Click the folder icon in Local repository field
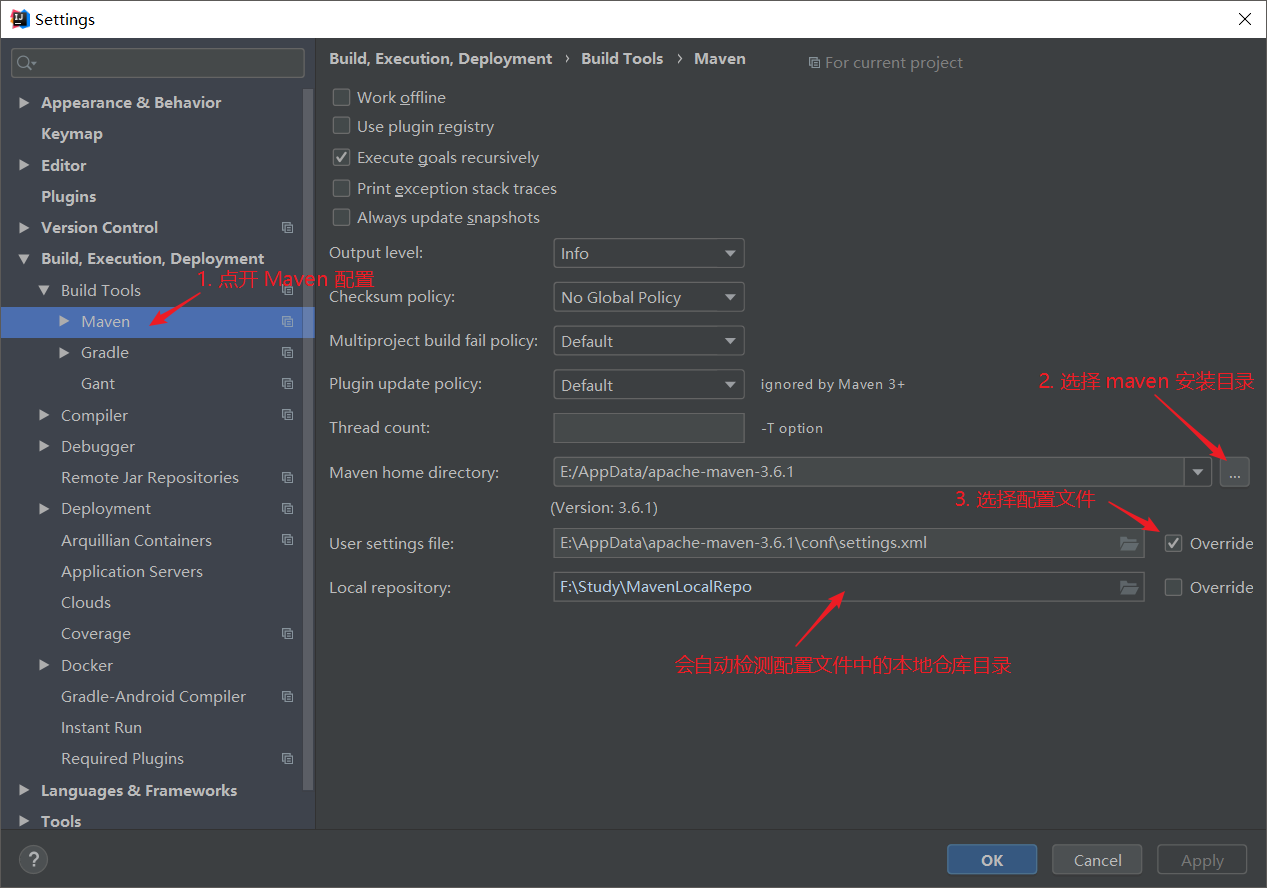This screenshot has width=1267, height=888. (1129, 587)
